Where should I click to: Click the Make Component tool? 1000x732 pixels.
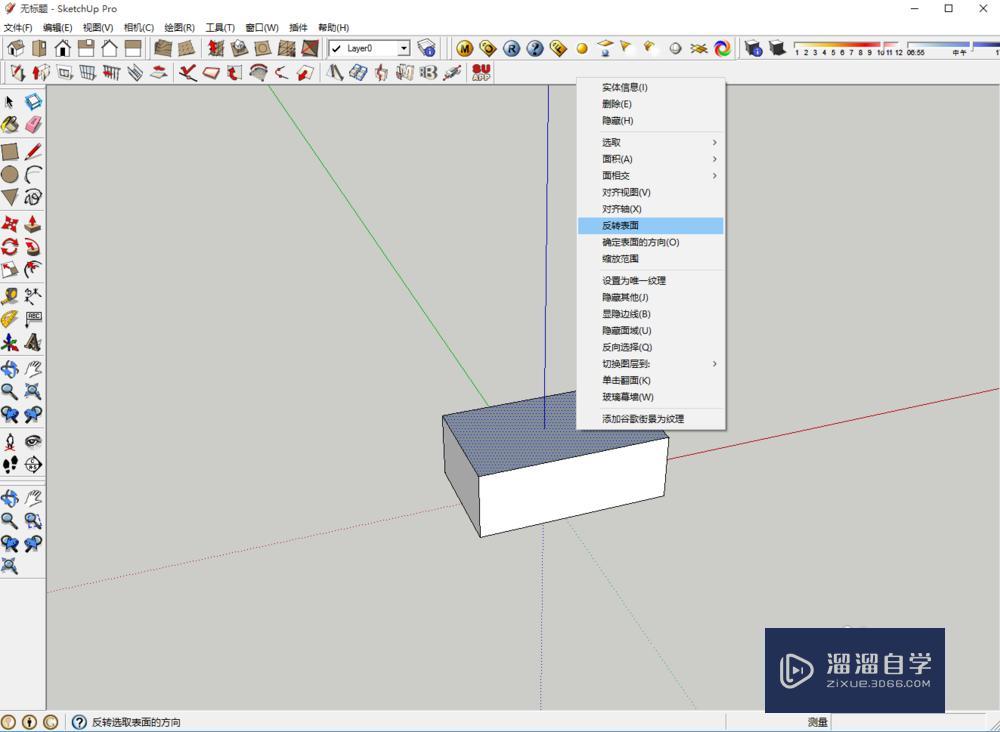pyautogui.click(x=33, y=102)
